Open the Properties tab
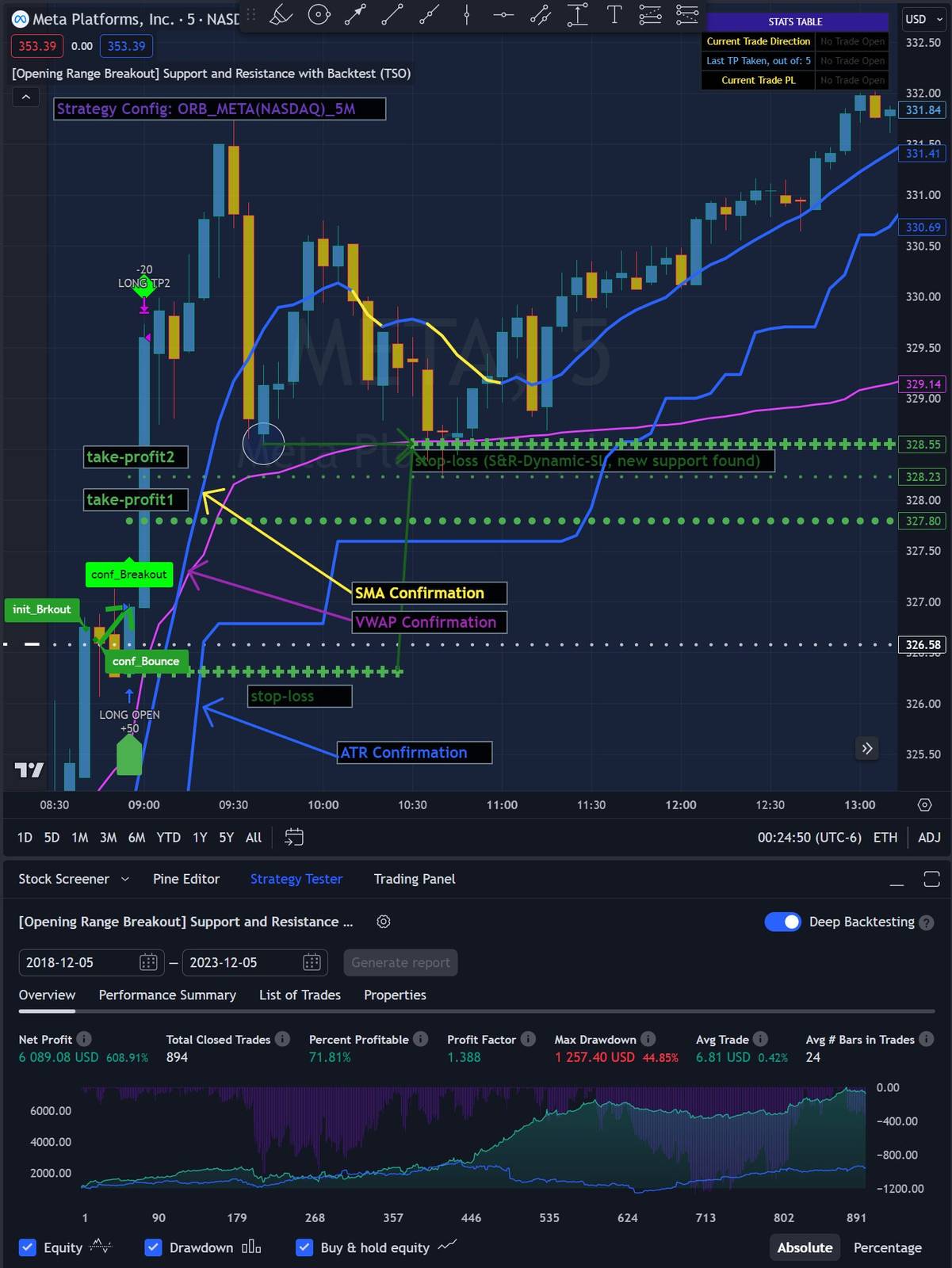 [395, 995]
